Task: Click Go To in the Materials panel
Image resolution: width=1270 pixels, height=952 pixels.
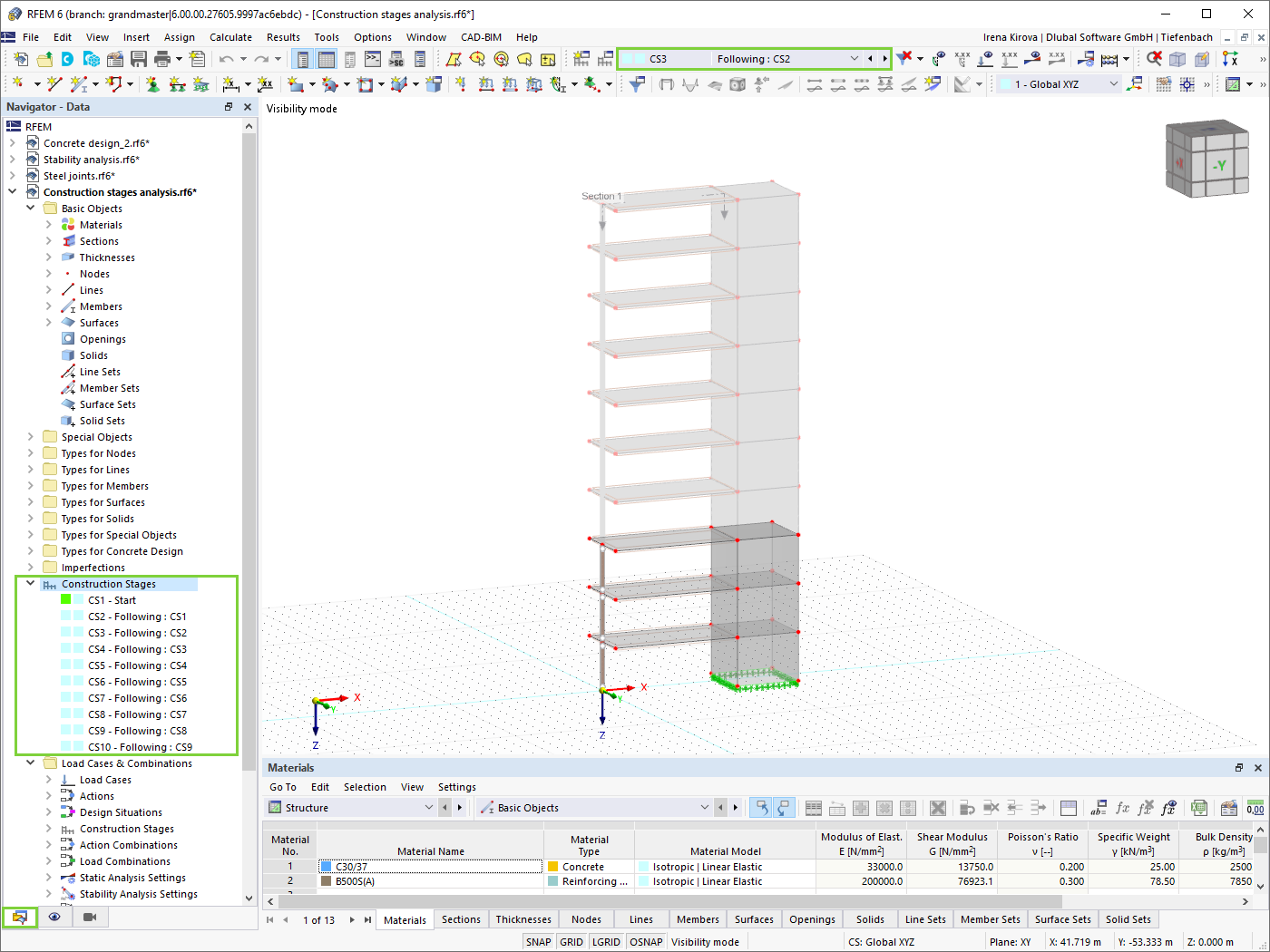Action: click(282, 786)
